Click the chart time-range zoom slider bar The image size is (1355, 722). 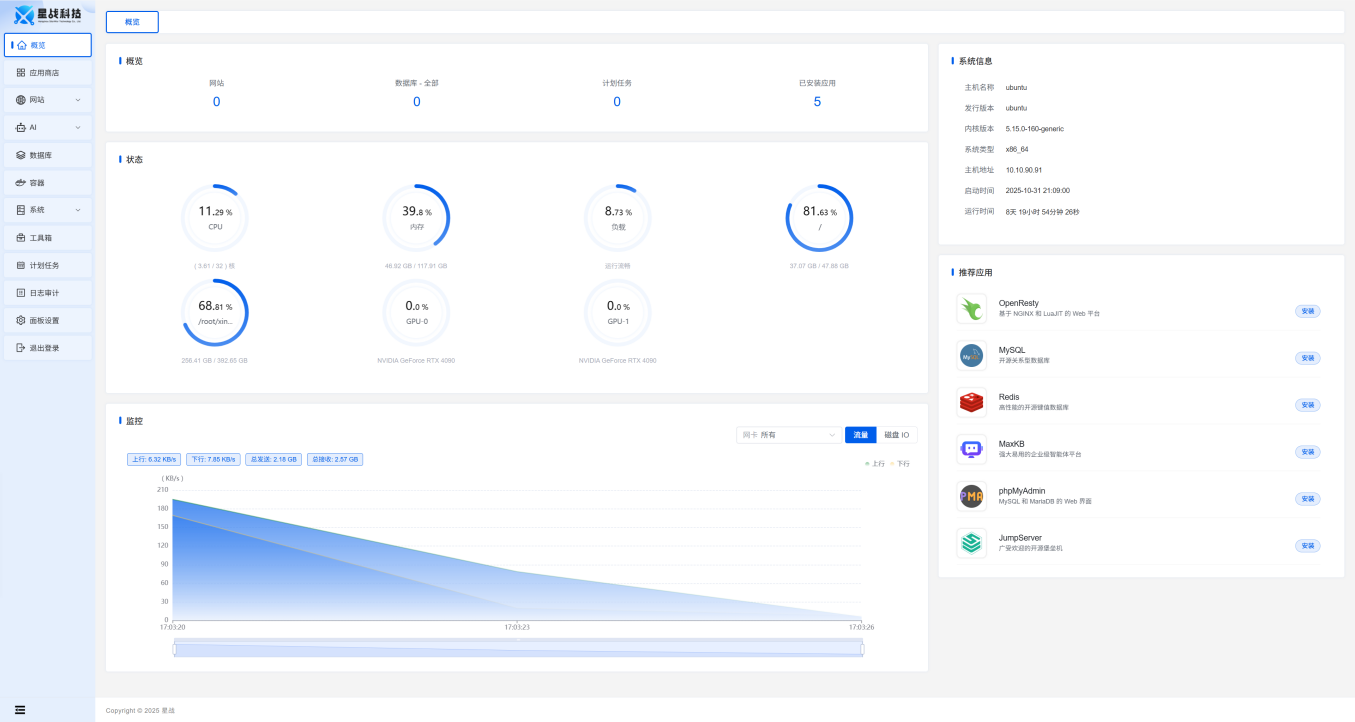(518, 649)
